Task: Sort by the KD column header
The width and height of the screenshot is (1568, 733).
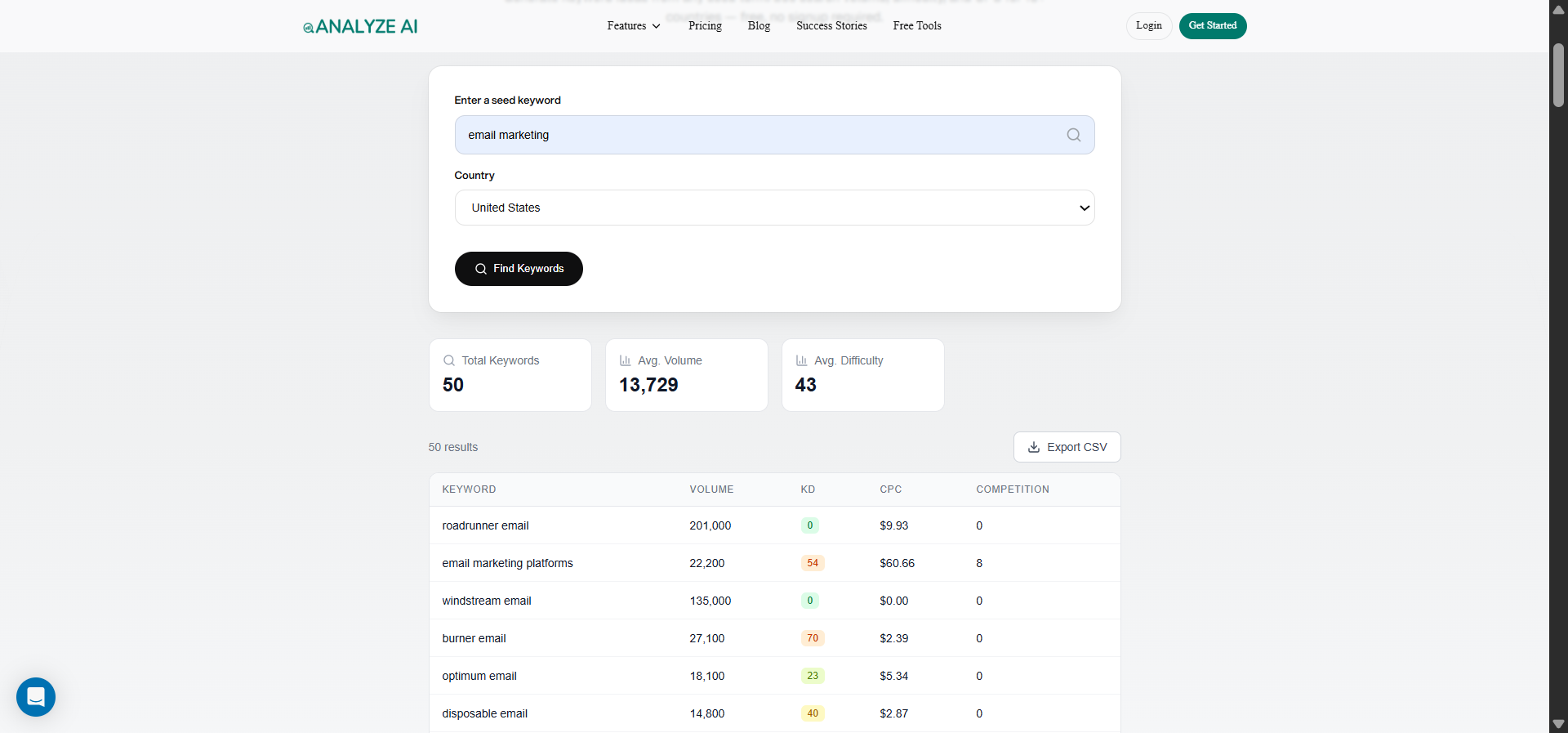Action: pos(808,489)
